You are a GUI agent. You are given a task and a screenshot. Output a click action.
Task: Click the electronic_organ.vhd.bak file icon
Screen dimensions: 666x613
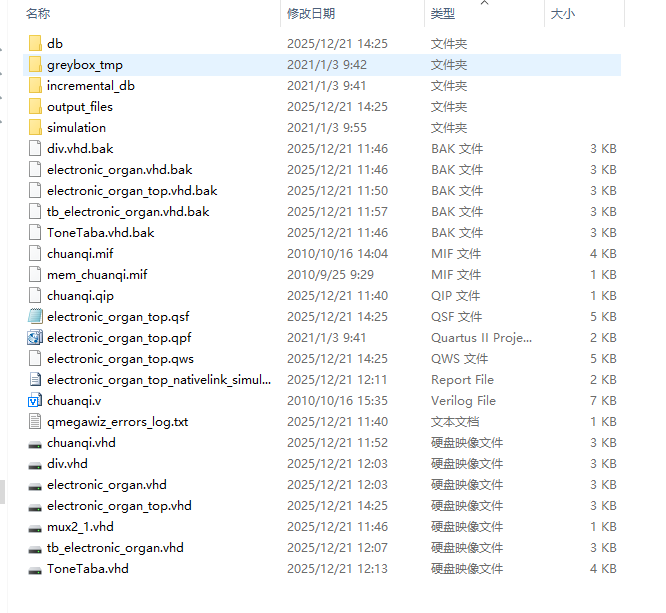pos(35,169)
